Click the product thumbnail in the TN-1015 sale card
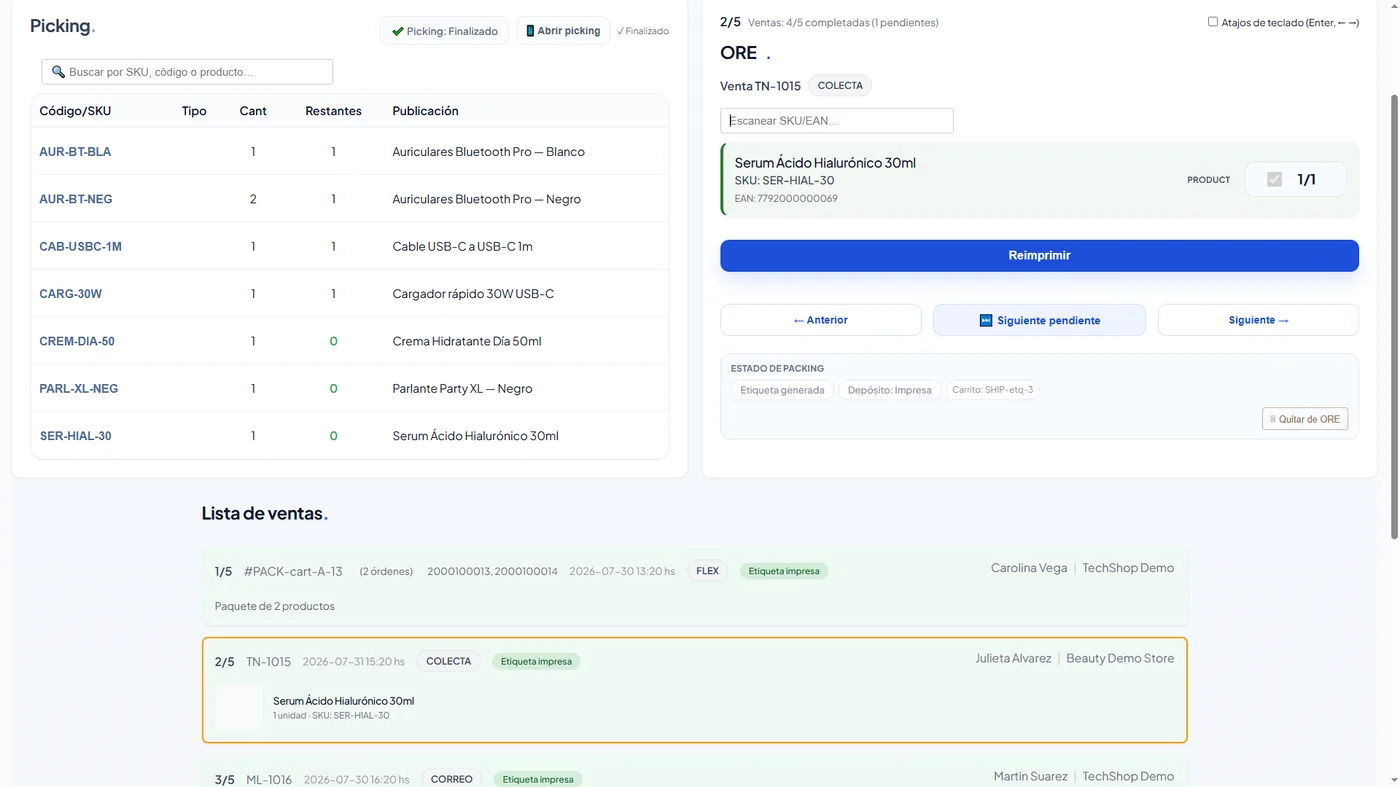Screen dimensions: 1400x787 pyautogui.click(x=238, y=707)
